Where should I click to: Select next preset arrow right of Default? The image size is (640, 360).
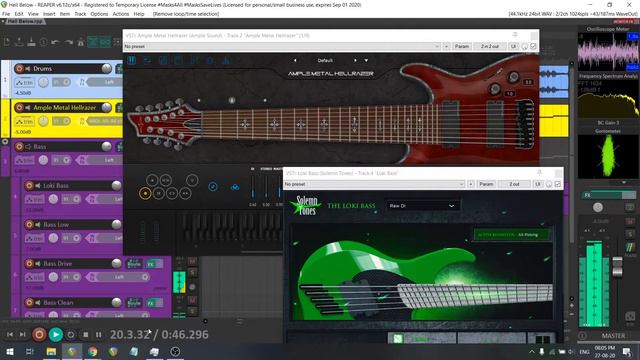point(355,60)
